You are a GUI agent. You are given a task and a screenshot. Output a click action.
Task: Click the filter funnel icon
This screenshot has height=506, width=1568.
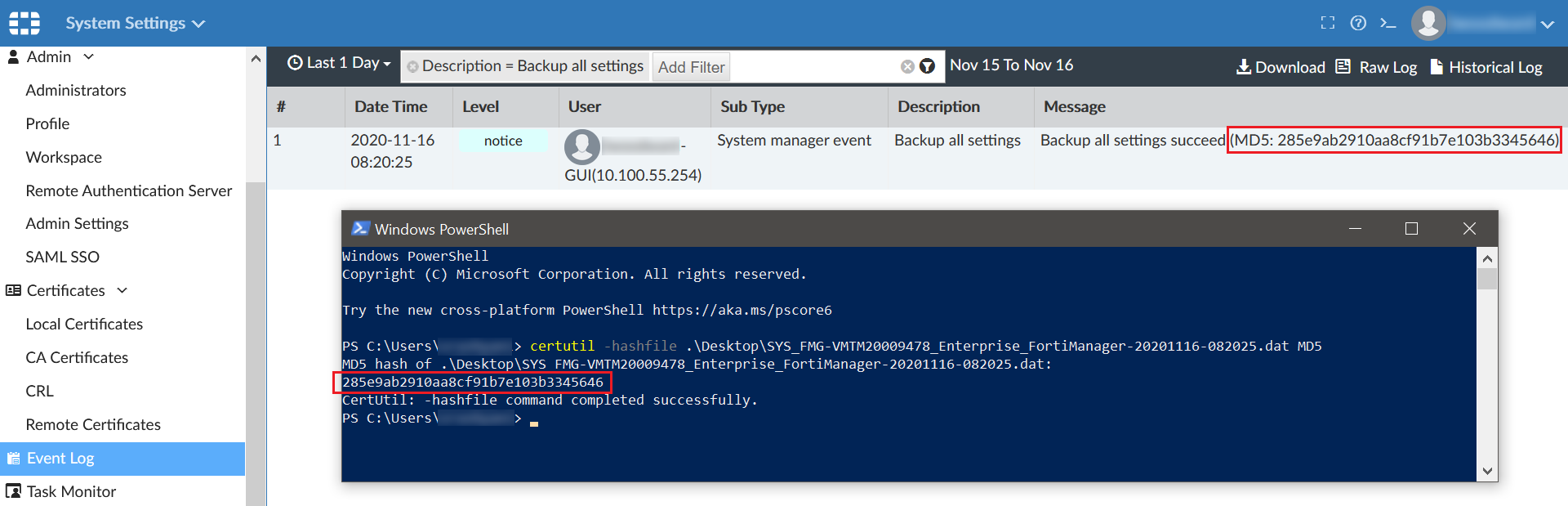(x=927, y=66)
